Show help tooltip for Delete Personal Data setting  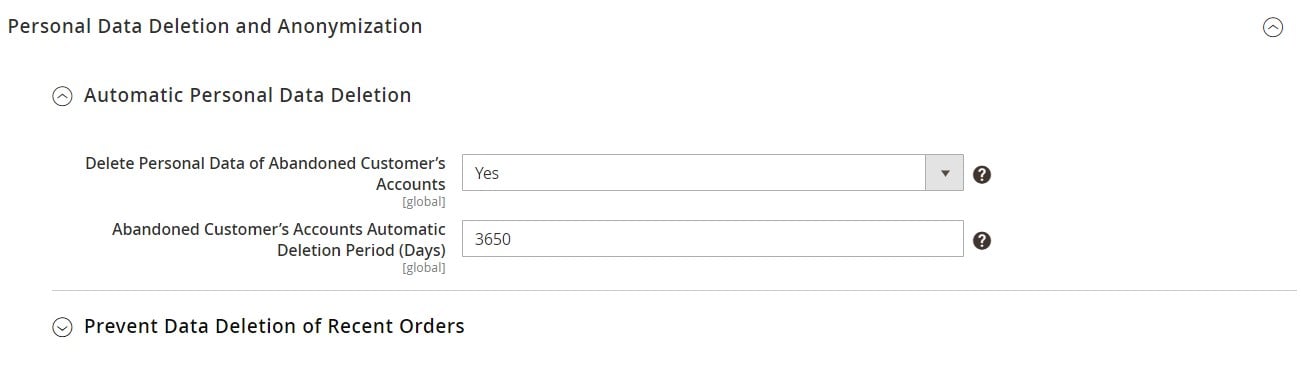982,174
